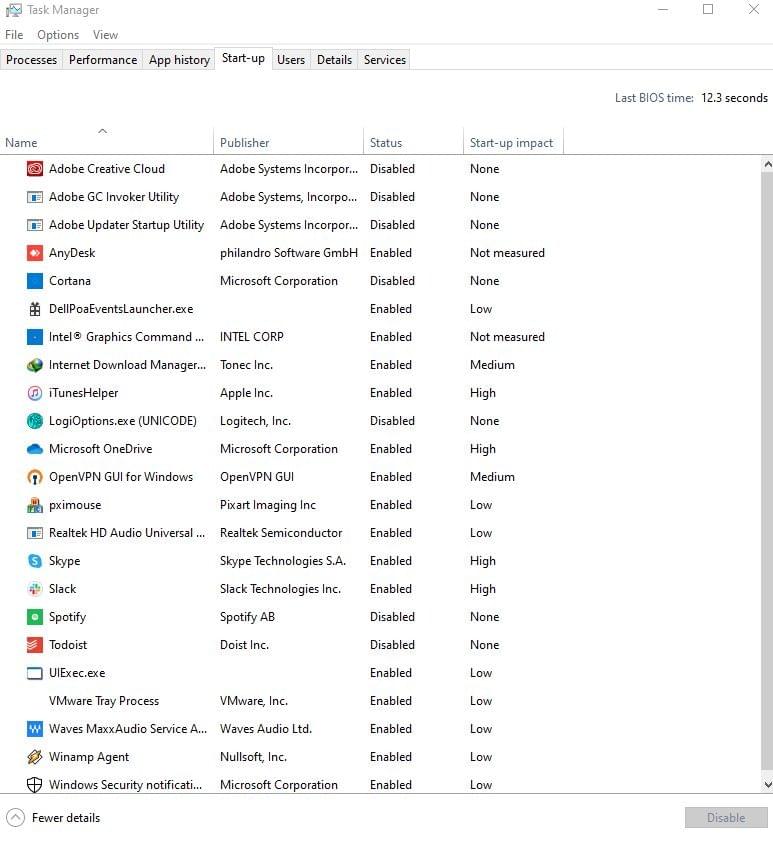Click the Microsoft OneDrive cloud icon
Image resolution: width=773 pixels, height=842 pixels.
point(35,449)
